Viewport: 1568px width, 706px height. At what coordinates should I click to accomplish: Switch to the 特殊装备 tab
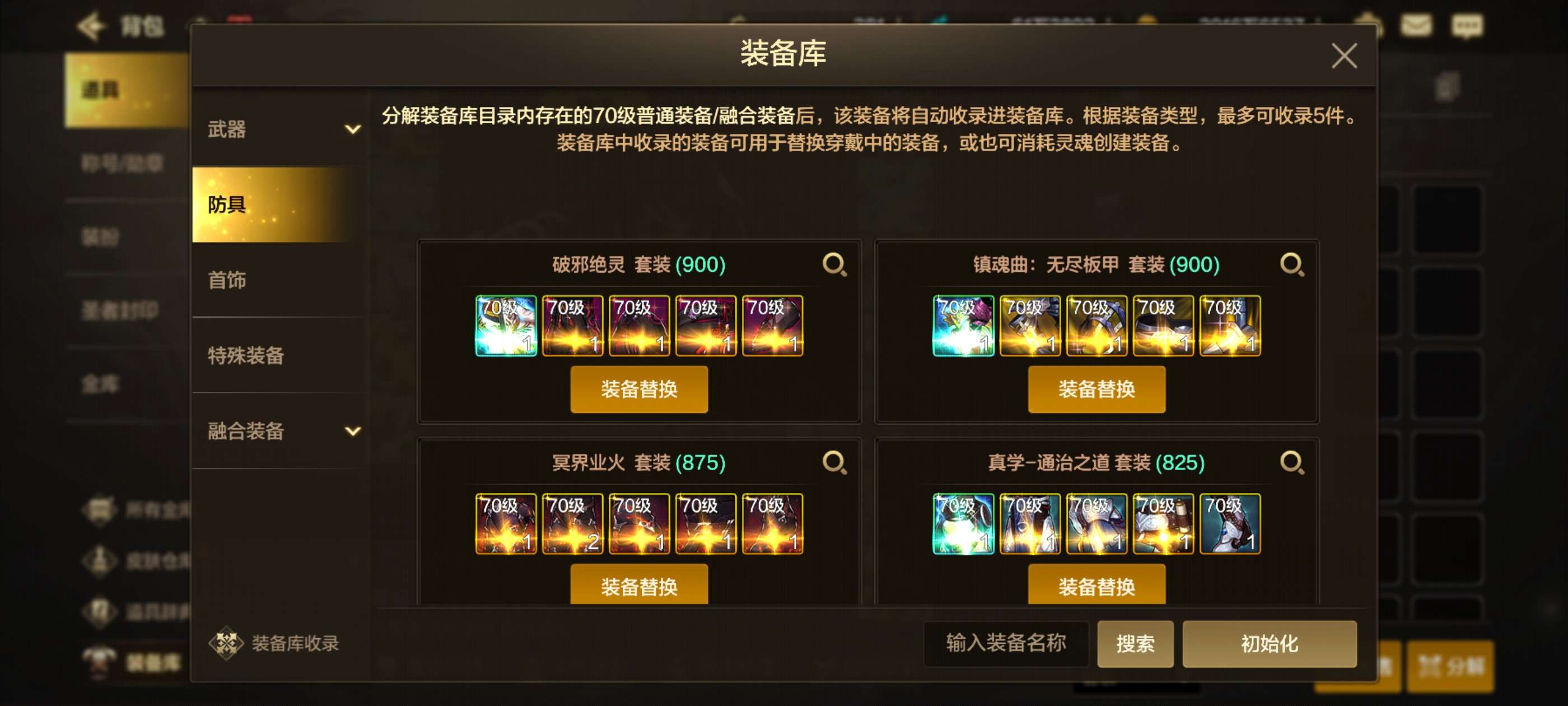281,356
